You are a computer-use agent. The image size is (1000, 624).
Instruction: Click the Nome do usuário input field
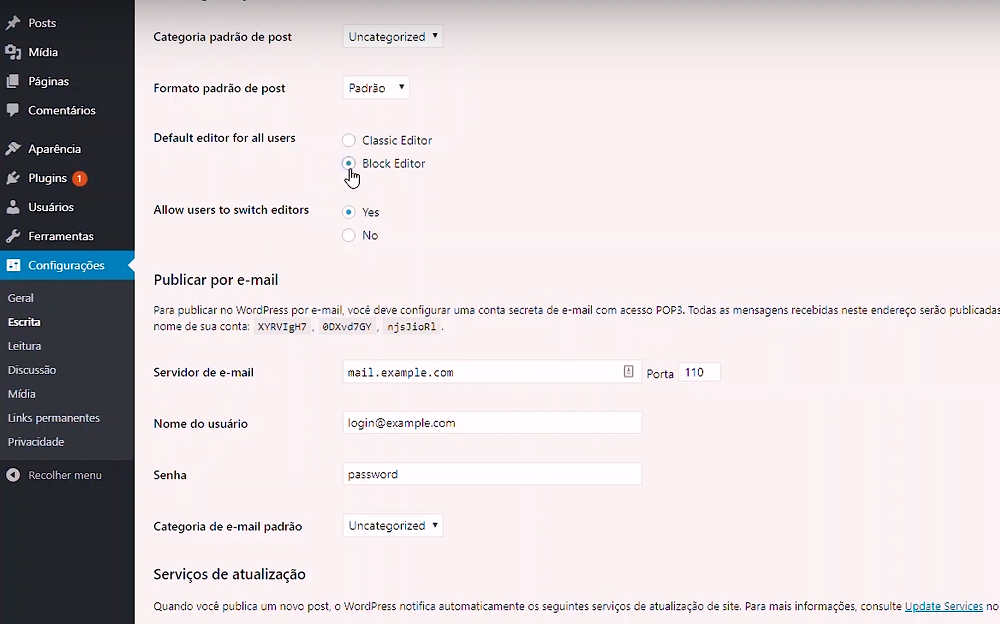[x=492, y=423]
